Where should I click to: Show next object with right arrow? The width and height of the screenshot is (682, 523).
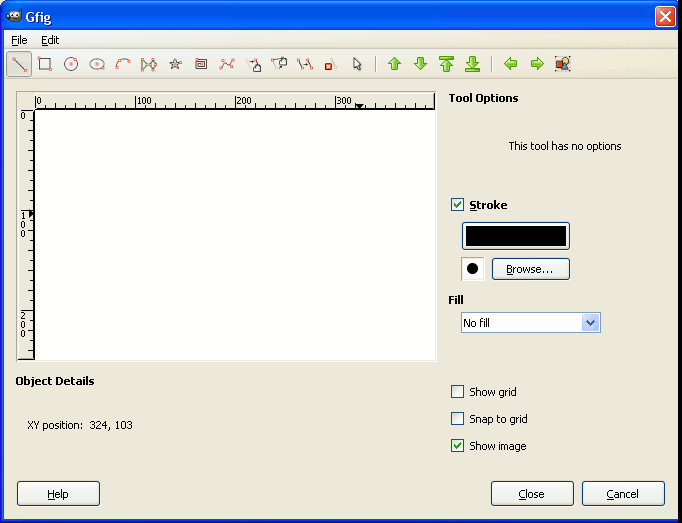click(x=537, y=64)
